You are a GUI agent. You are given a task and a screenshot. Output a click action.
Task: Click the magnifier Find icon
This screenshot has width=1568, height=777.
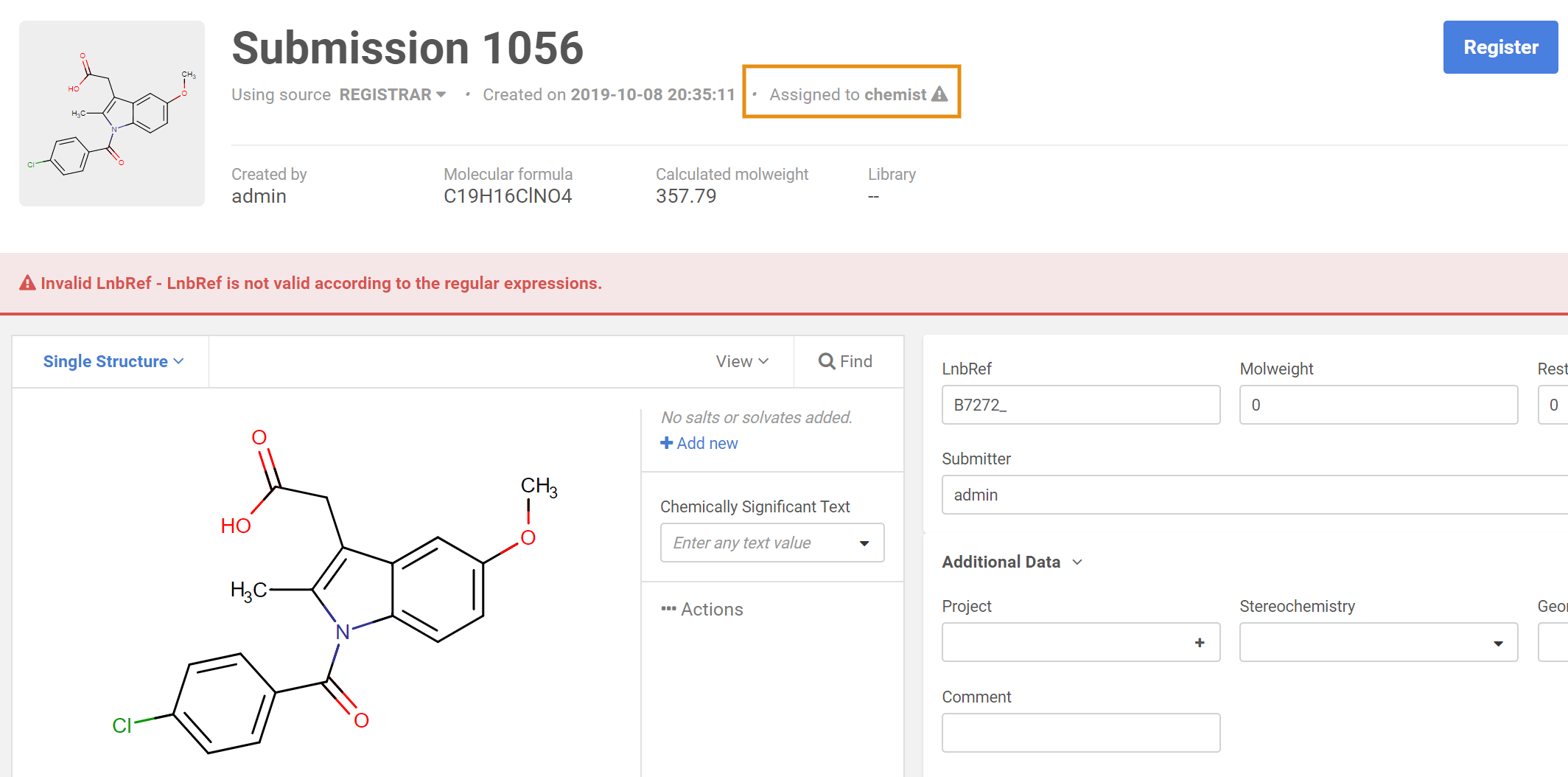pyautogui.click(x=827, y=361)
